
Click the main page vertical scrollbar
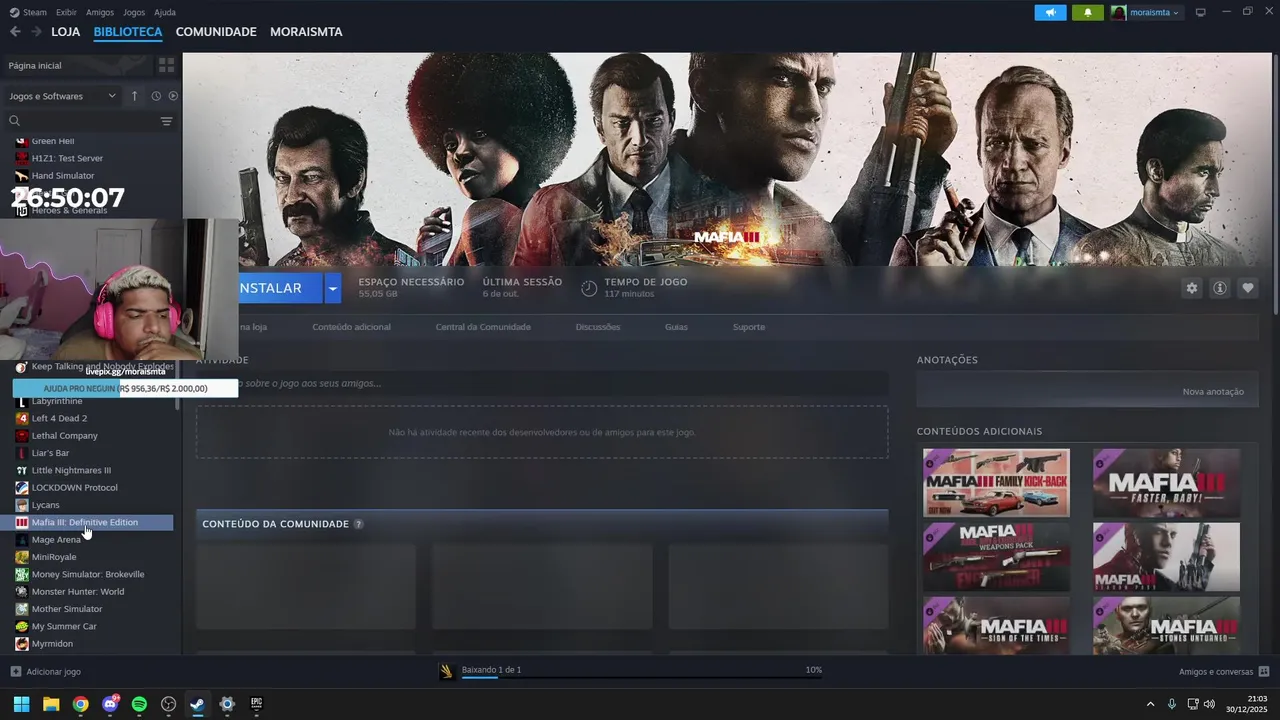tap(1276, 185)
